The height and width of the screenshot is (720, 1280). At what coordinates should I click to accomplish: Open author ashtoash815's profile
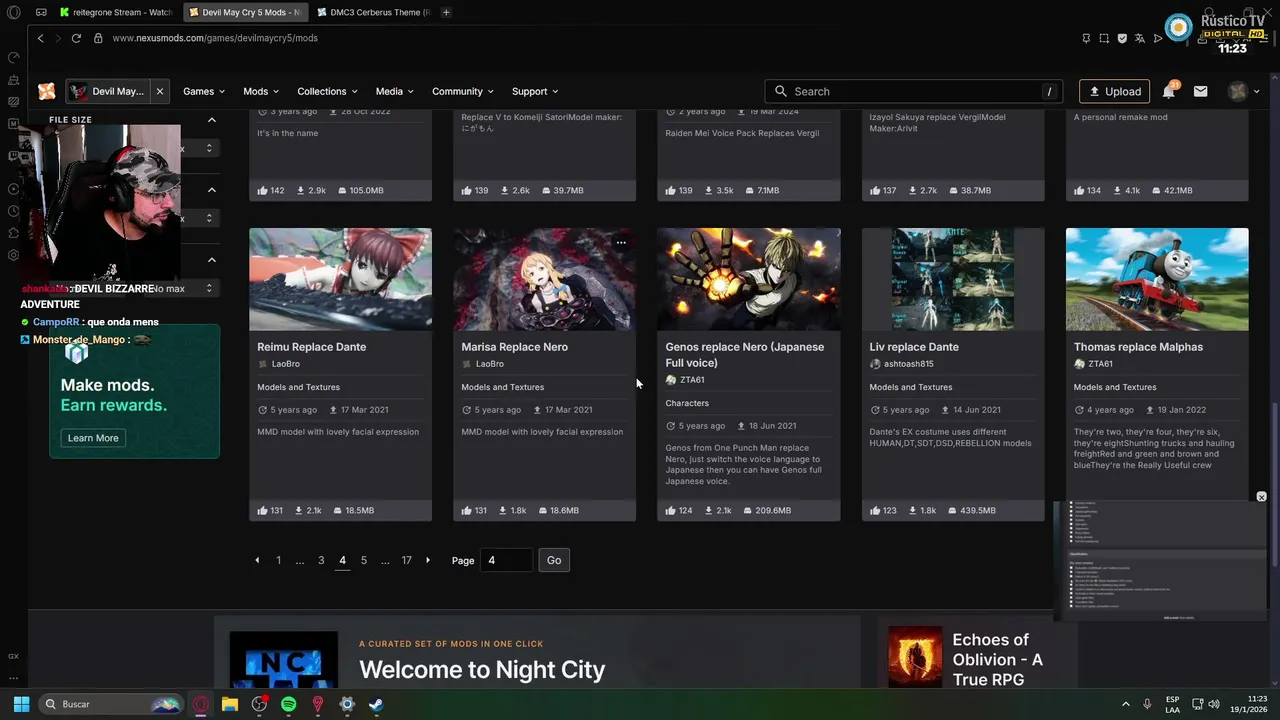coord(908,364)
